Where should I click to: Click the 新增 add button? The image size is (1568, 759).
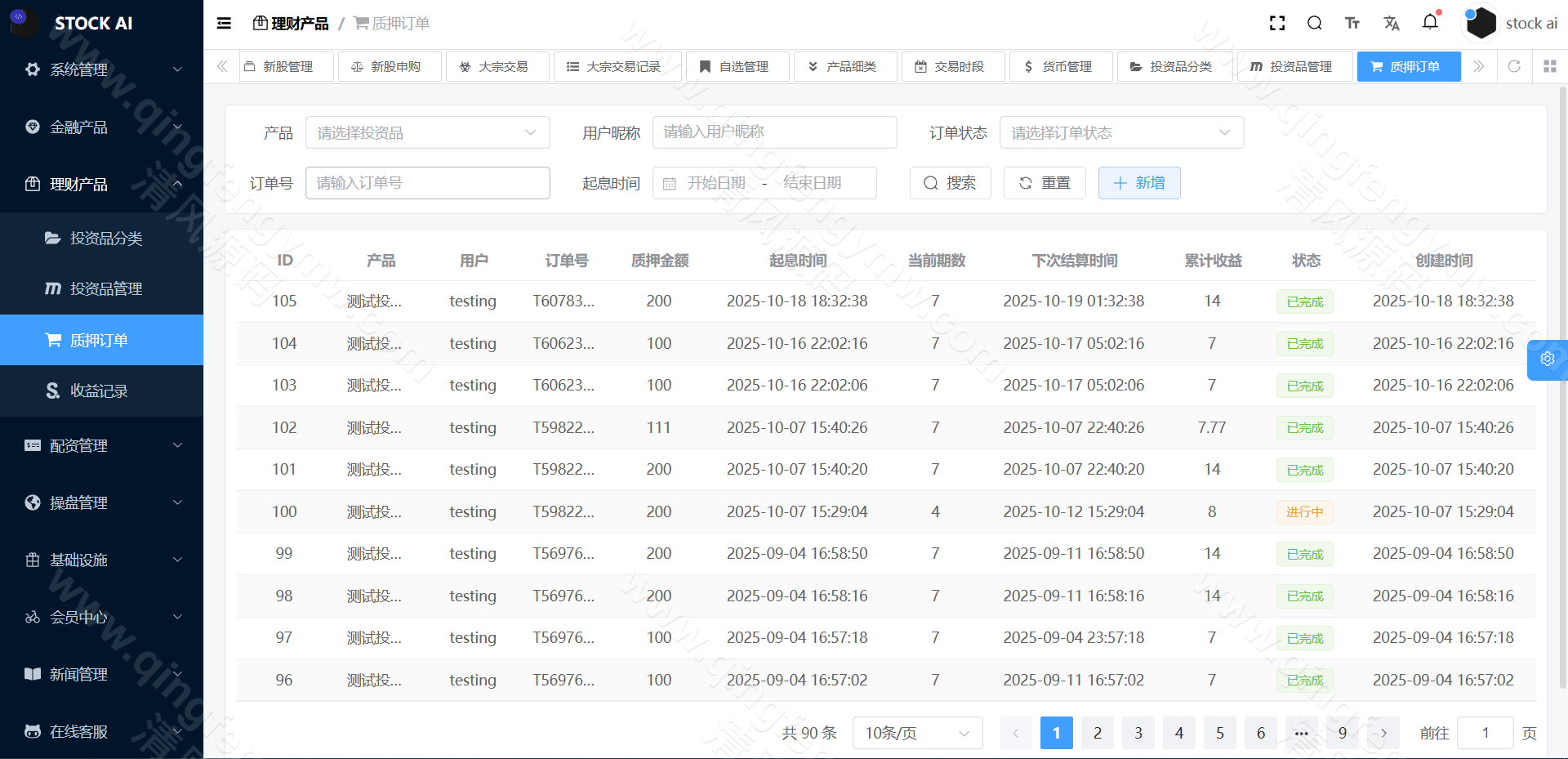point(1138,182)
